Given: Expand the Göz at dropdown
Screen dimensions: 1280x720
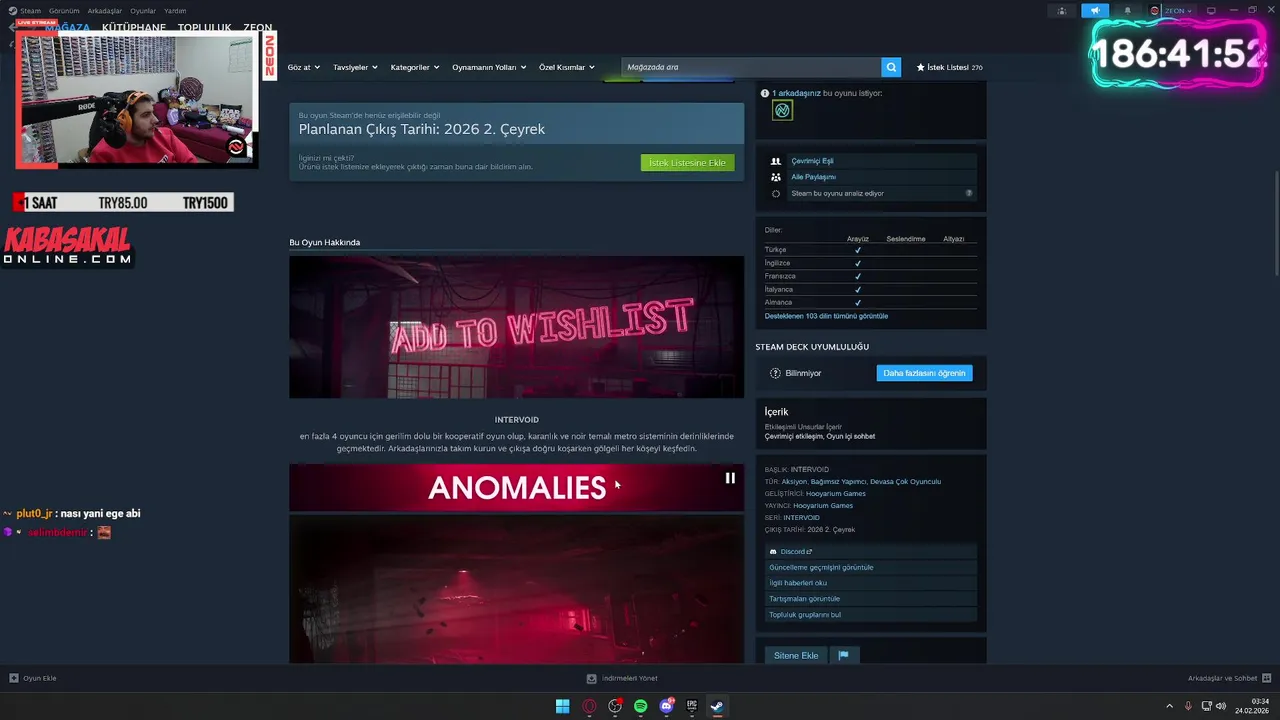Looking at the screenshot, I should [x=304, y=67].
